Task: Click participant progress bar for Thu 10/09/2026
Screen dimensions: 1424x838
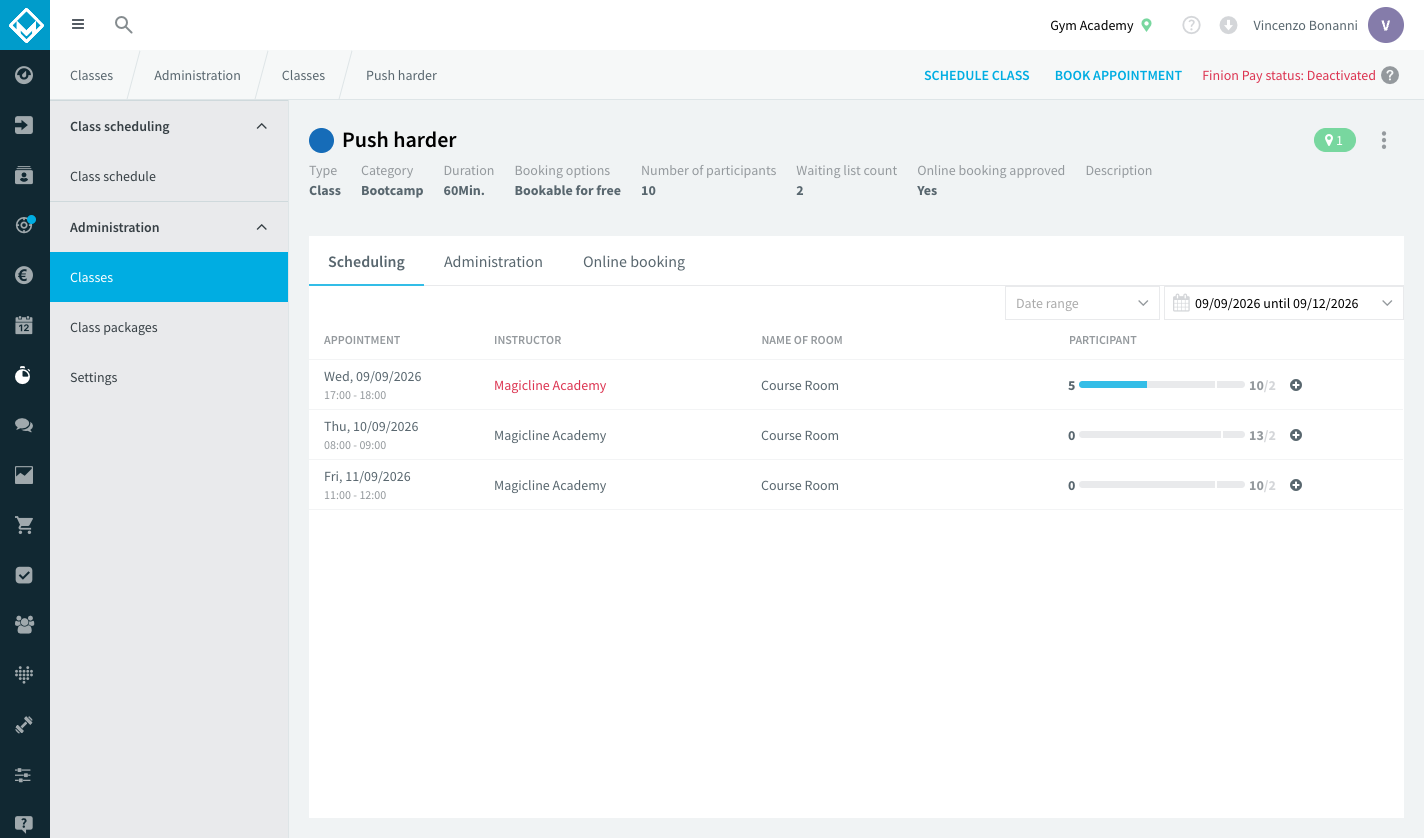Action: [1162, 435]
